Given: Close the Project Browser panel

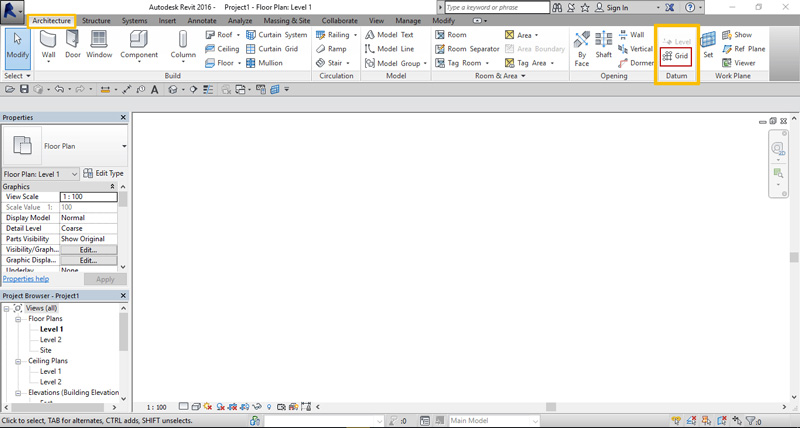Looking at the screenshot, I should [x=123, y=296].
